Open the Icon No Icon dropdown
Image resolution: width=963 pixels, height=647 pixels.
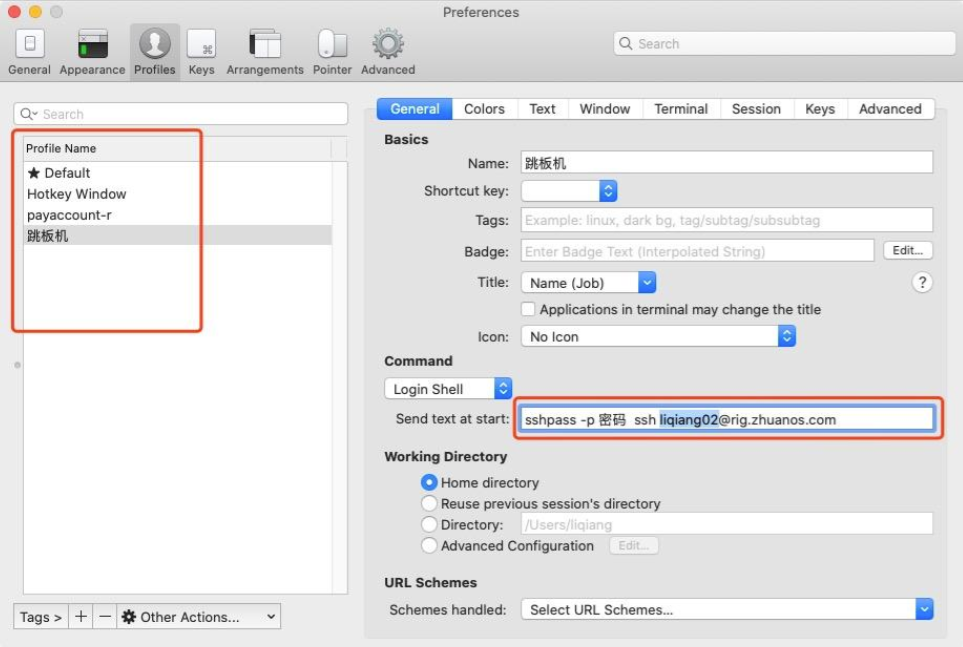pos(658,337)
